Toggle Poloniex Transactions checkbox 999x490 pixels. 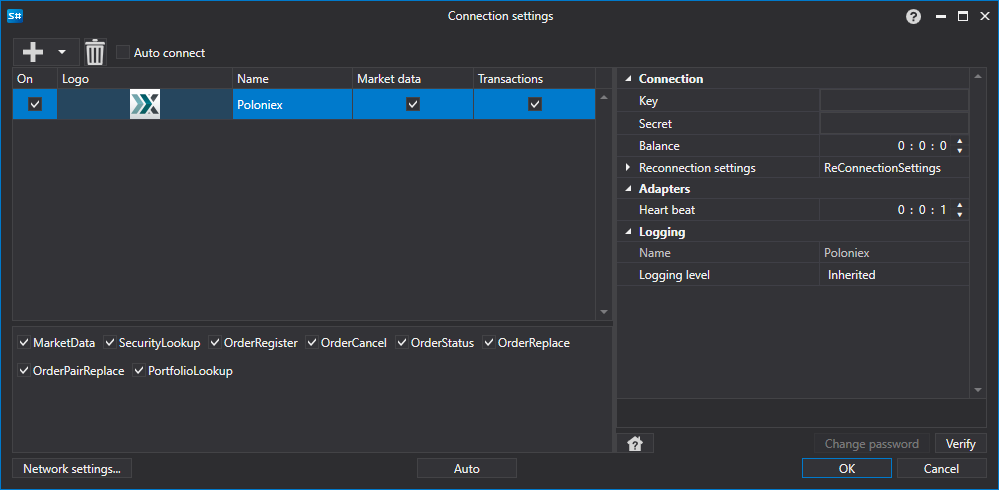pyautogui.click(x=535, y=104)
